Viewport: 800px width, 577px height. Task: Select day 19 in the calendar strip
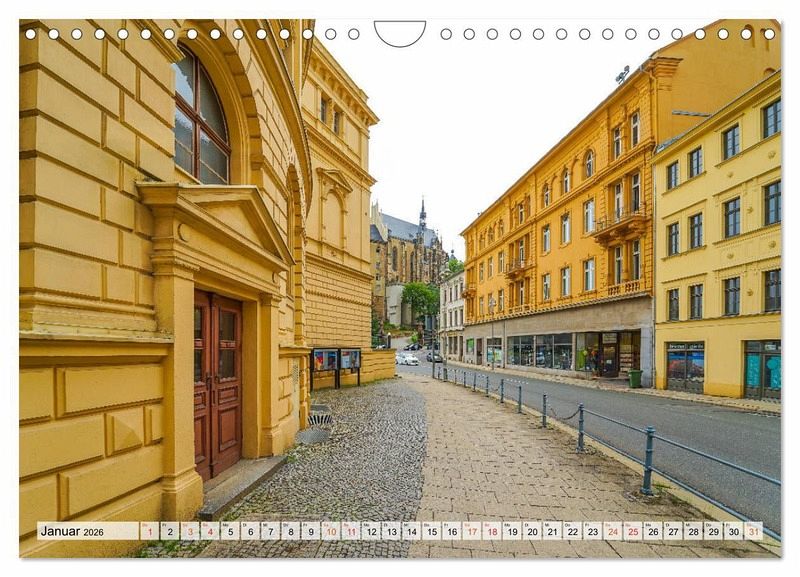tap(512, 531)
